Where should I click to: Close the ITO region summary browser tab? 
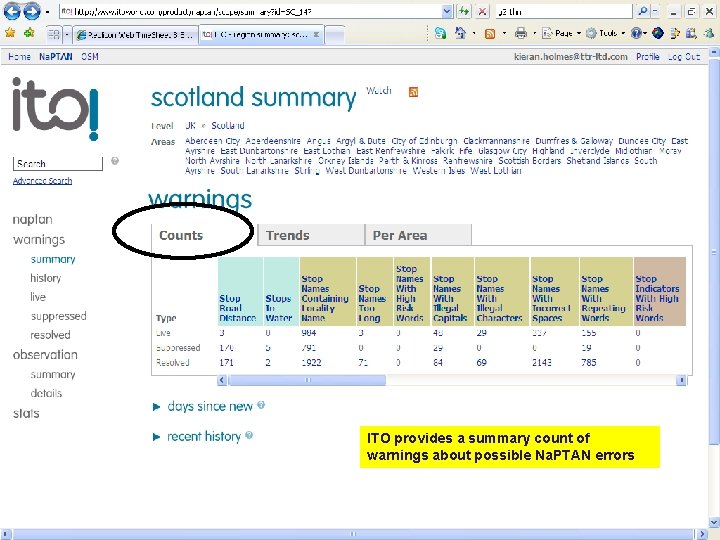(316, 34)
